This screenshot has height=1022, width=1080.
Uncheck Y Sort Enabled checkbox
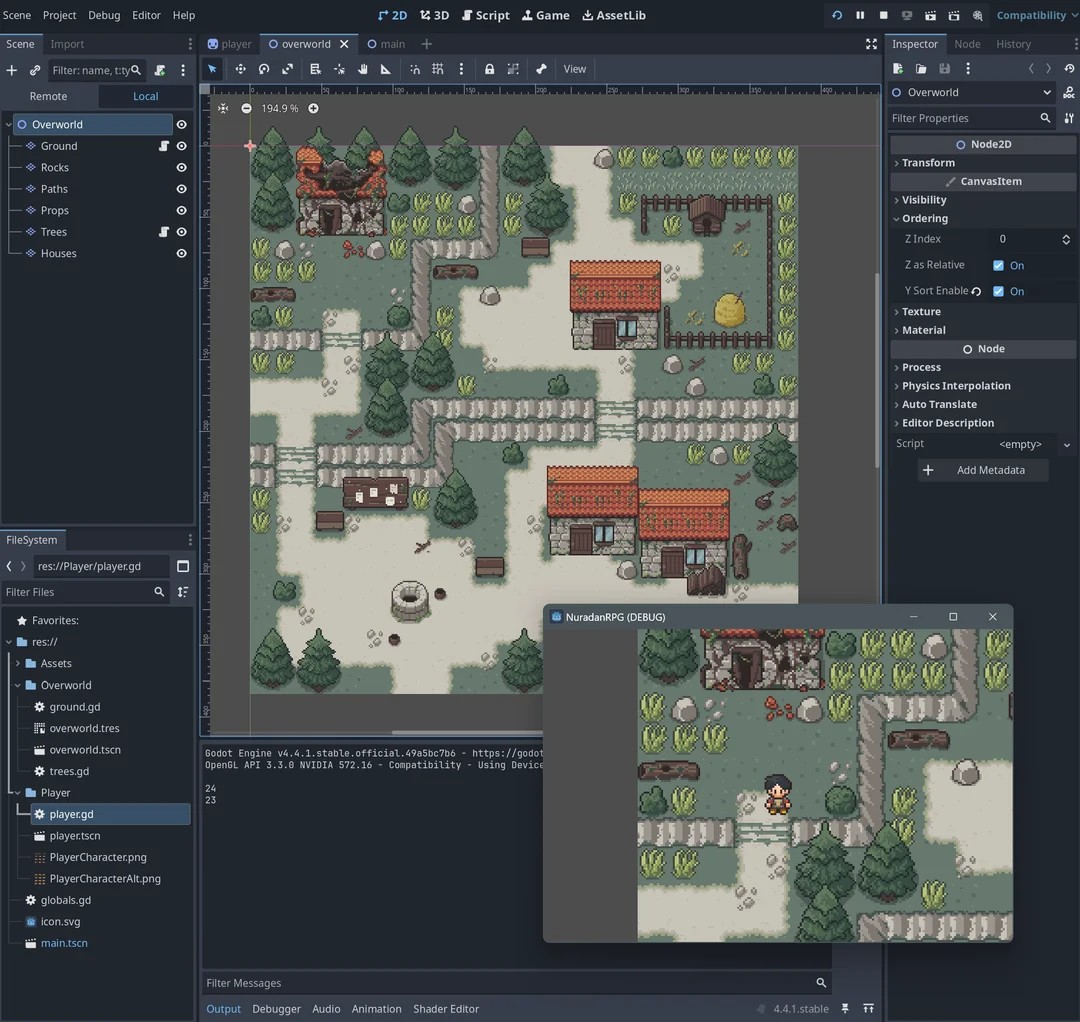tap(998, 291)
